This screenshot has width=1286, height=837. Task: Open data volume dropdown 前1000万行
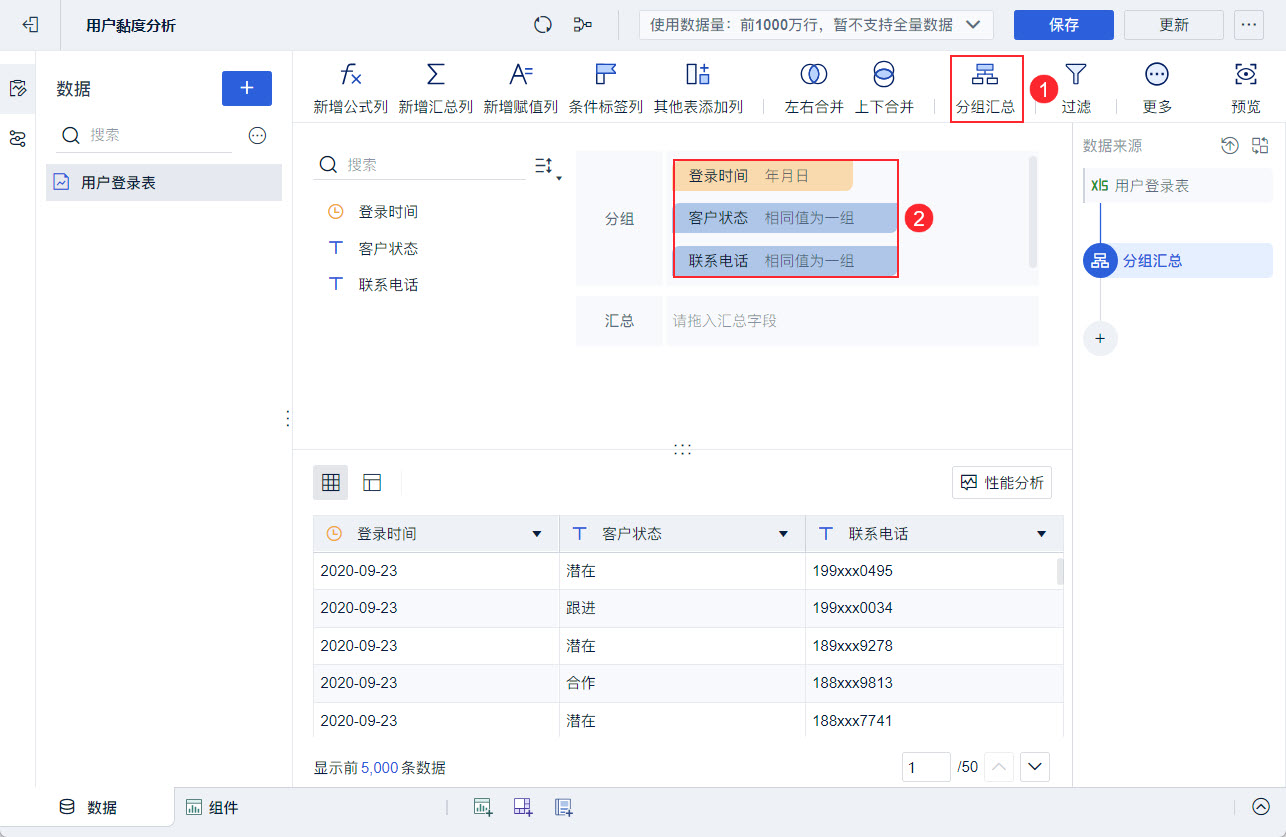click(816, 25)
